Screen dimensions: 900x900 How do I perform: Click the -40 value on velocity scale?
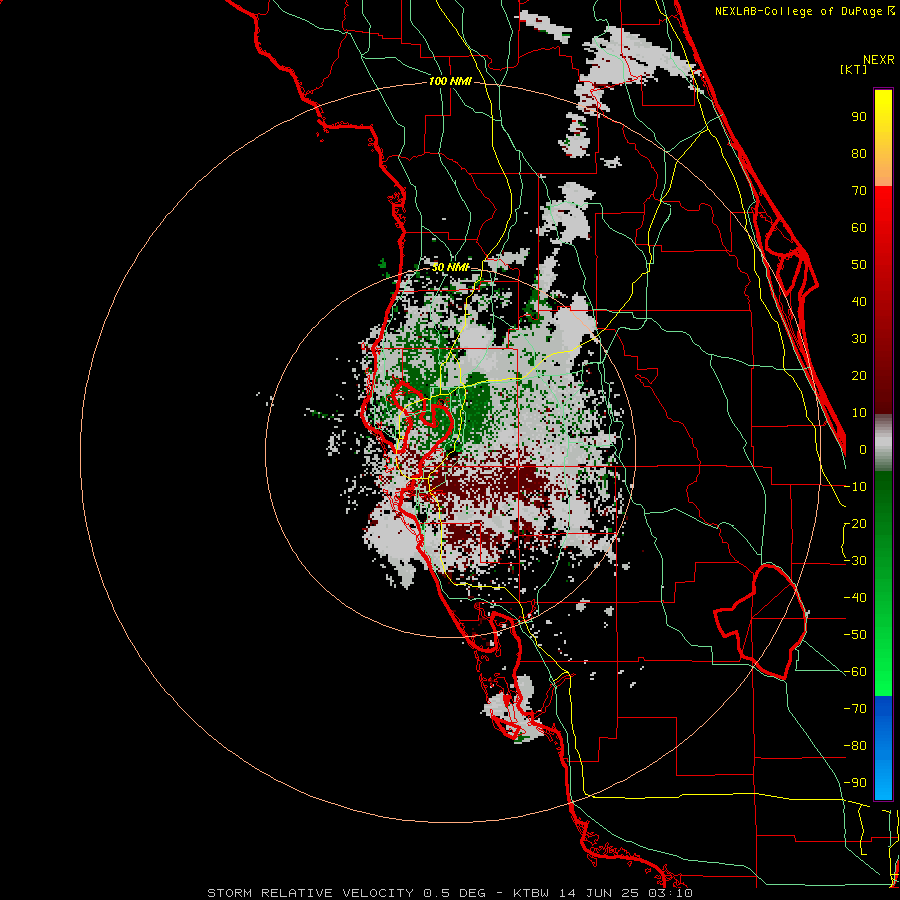[855, 598]
